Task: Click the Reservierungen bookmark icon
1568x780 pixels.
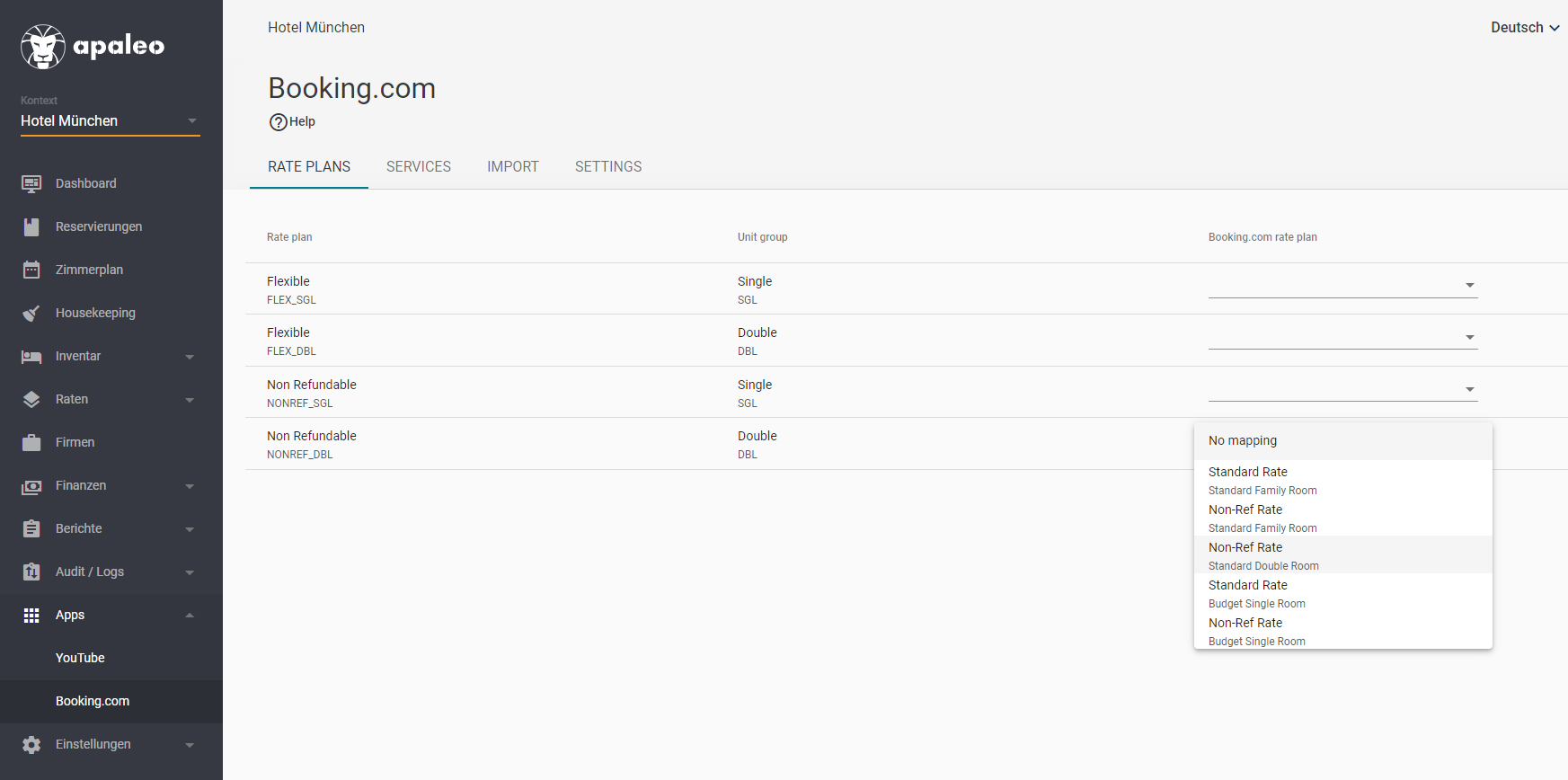Action: point(31,226)
